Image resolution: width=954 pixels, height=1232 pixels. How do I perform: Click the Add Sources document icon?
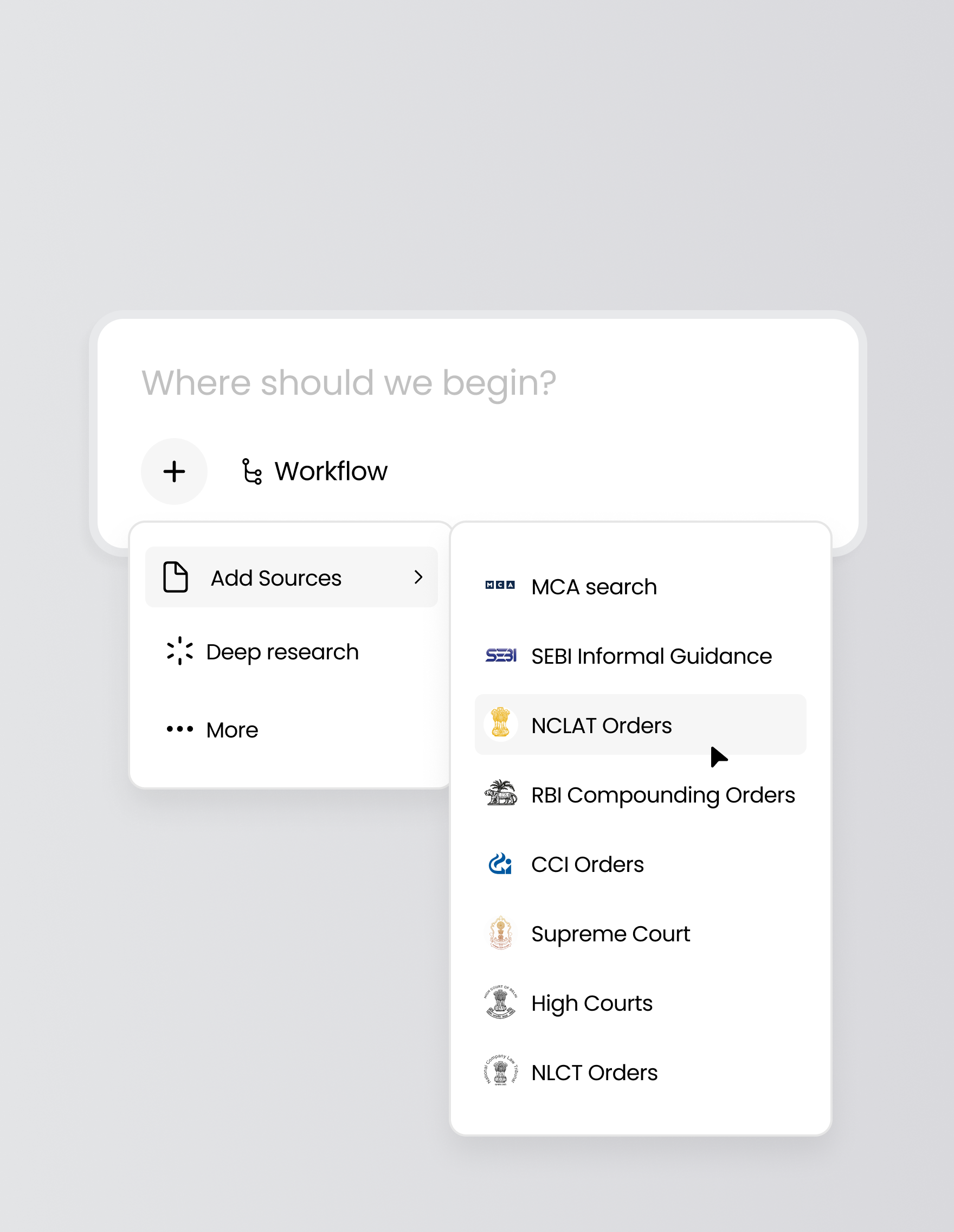pyautogui.click(x=175, y=577)
